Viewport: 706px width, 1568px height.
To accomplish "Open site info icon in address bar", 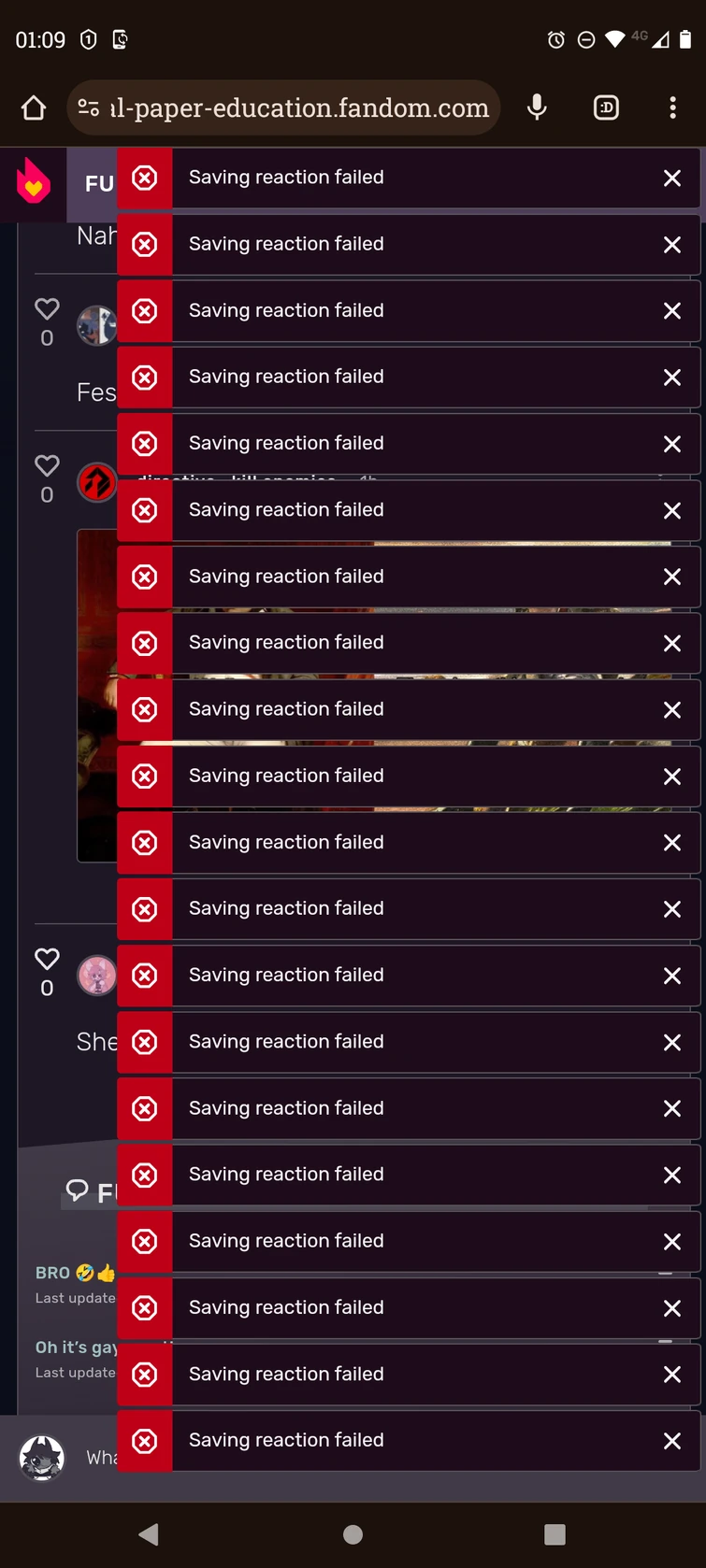I will [89, 108].
